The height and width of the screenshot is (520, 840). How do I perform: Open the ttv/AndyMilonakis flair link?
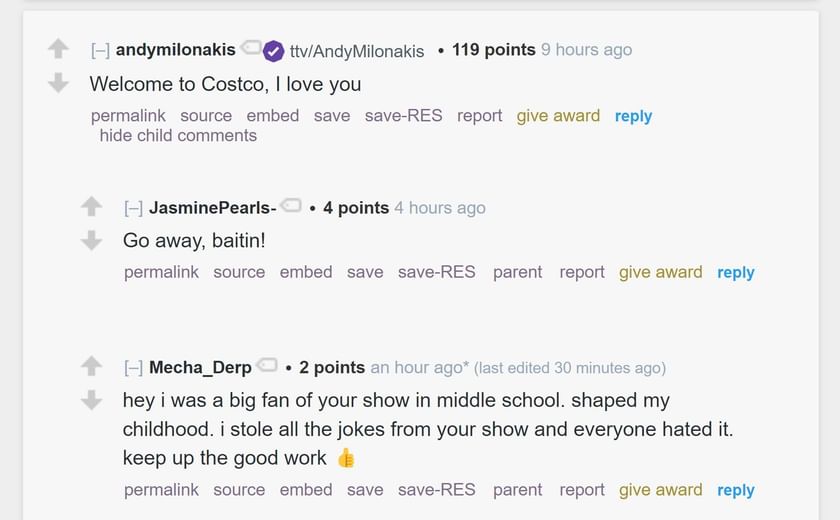coord(357,51)
